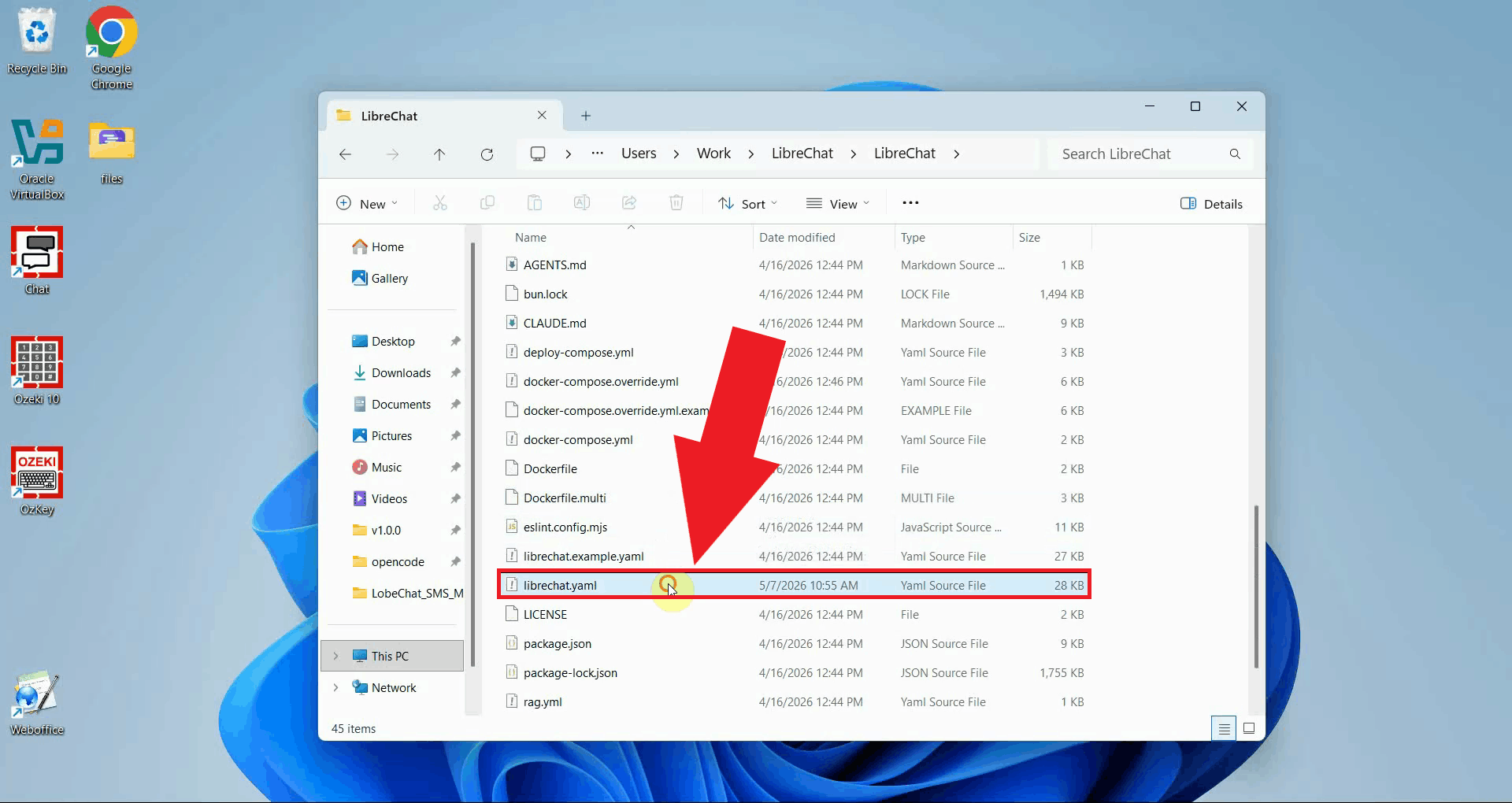Image resolution: width=1512 pixels, height=803 pixels.
Task: Refresh the LibreChat folder view
Action: (487, 154)
